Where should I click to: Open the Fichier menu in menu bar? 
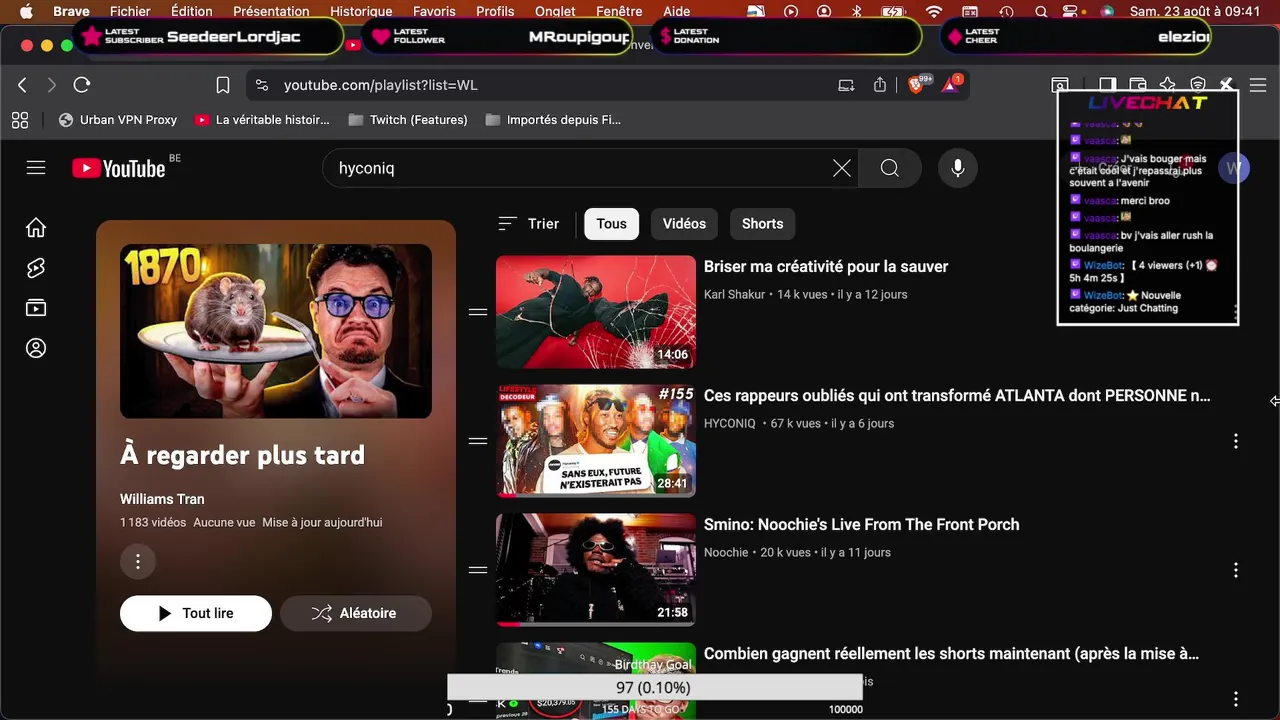tap(130, 11)
